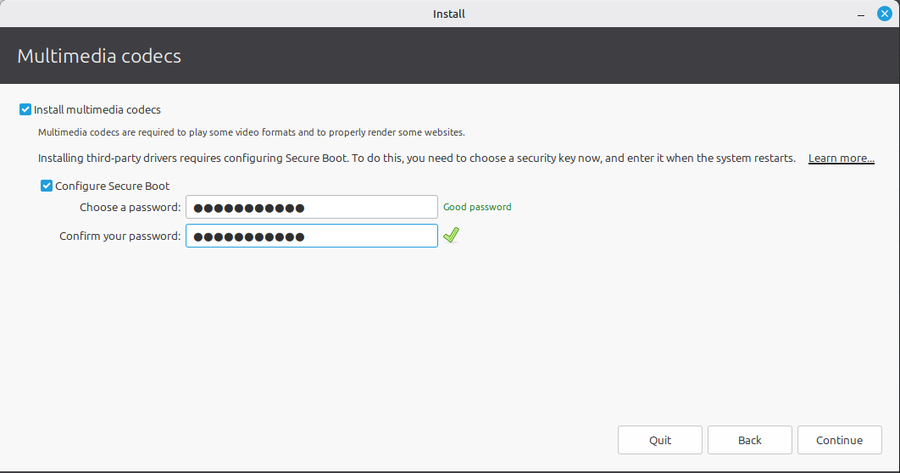Image resolution: width=900 pixels, height=473 pixels.
Task: Click the 'Choose a password:' label
Action: [130, 207]
